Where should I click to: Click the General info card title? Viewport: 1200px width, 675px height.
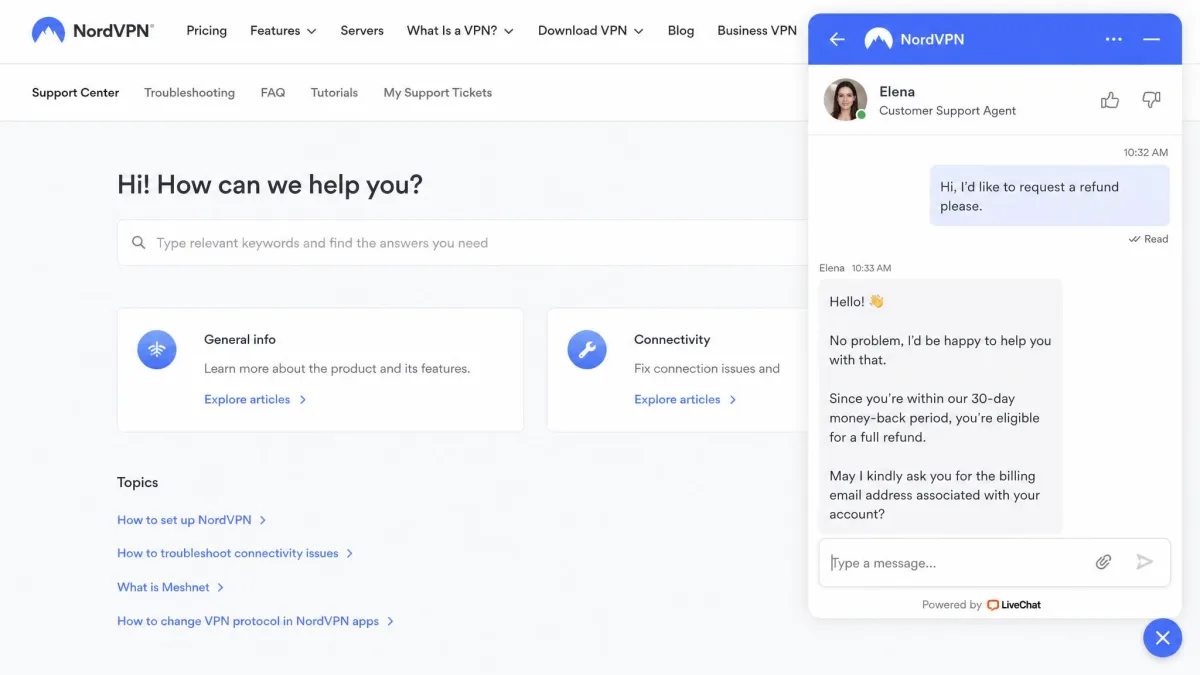click(x=240, y=340)
